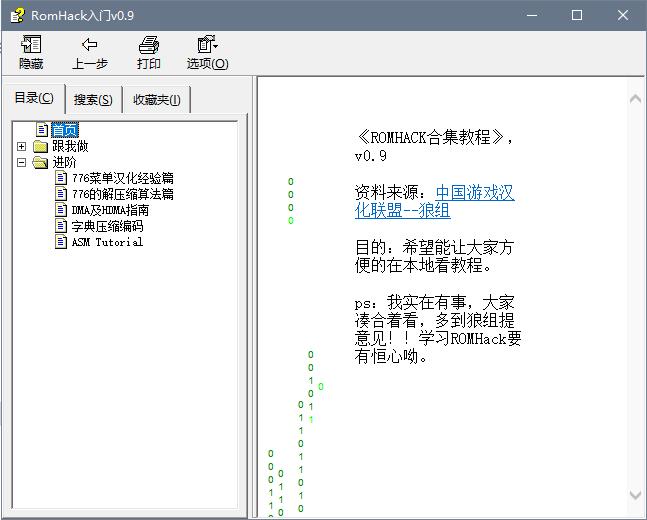This screenshot has height=520, width=647.
Task: Switch to the 搜索(S) tab
Action: (93, 100)
